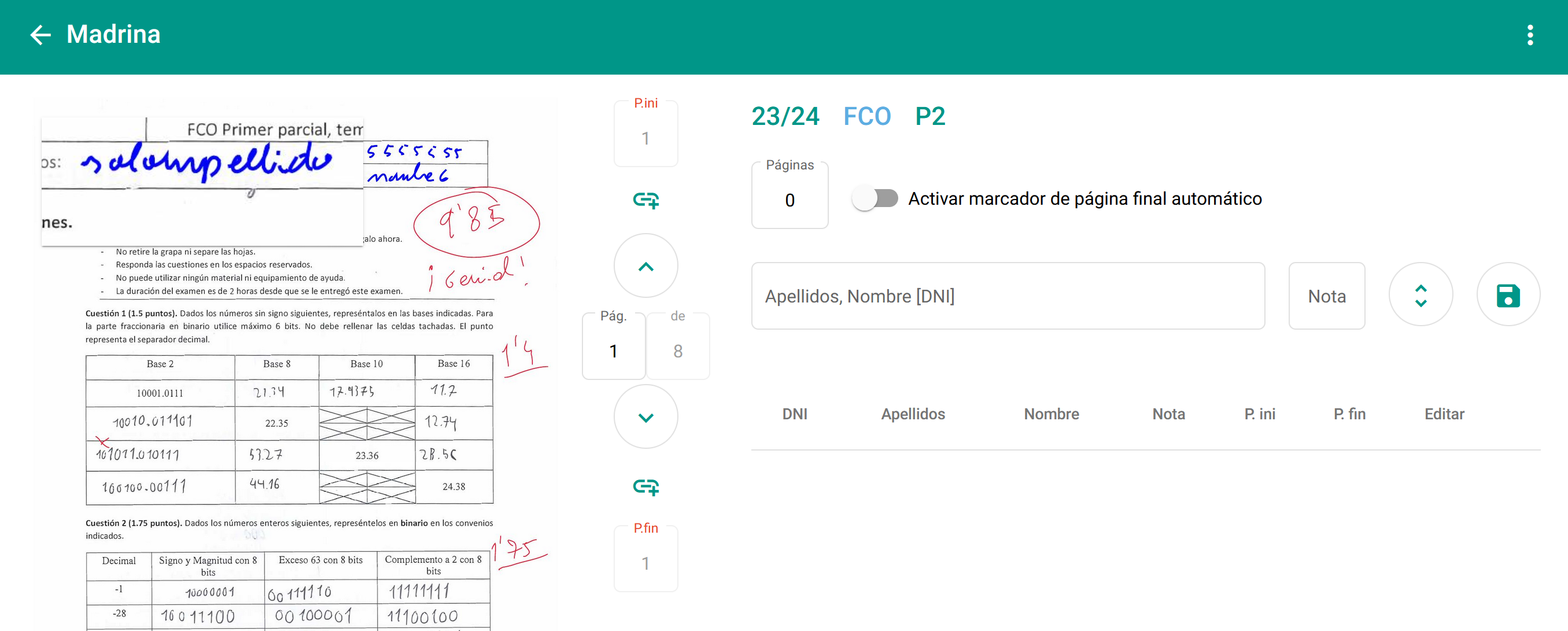Click the up-down sort arrows button

pos(1420,295)
